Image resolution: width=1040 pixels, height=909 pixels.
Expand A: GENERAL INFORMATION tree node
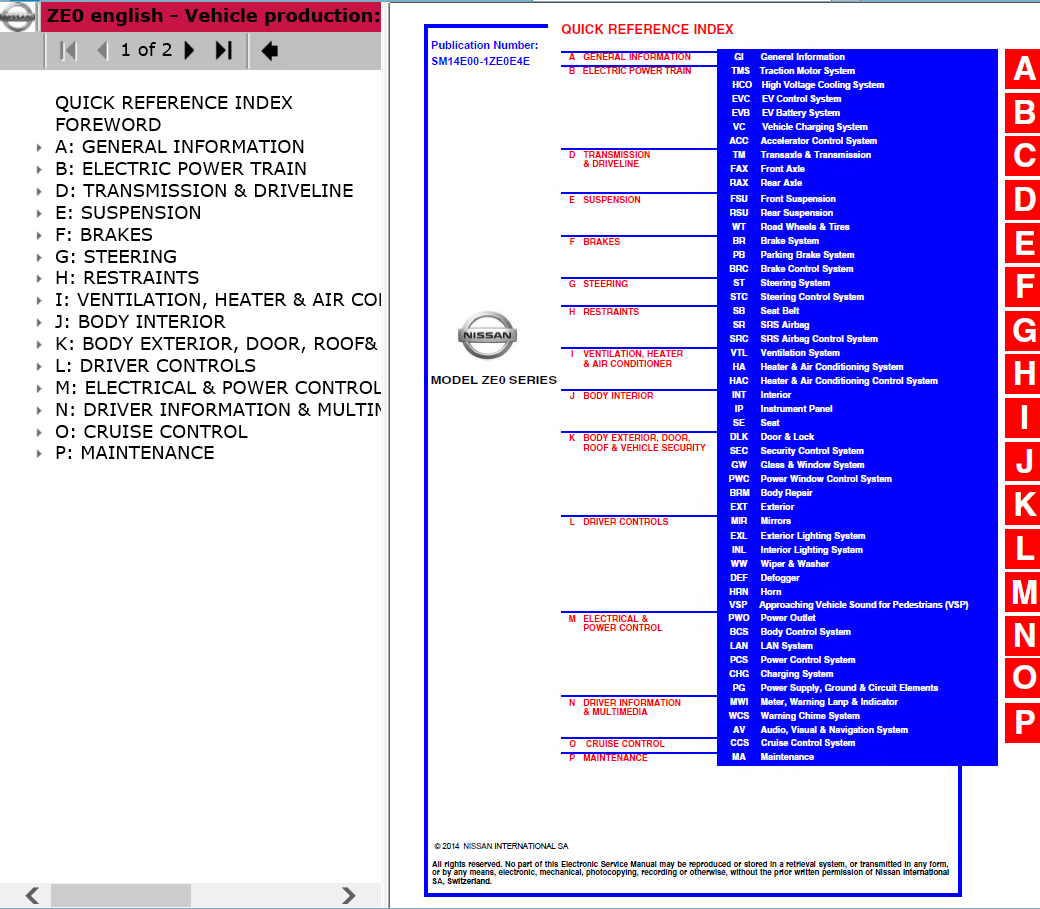pos(39,147)
